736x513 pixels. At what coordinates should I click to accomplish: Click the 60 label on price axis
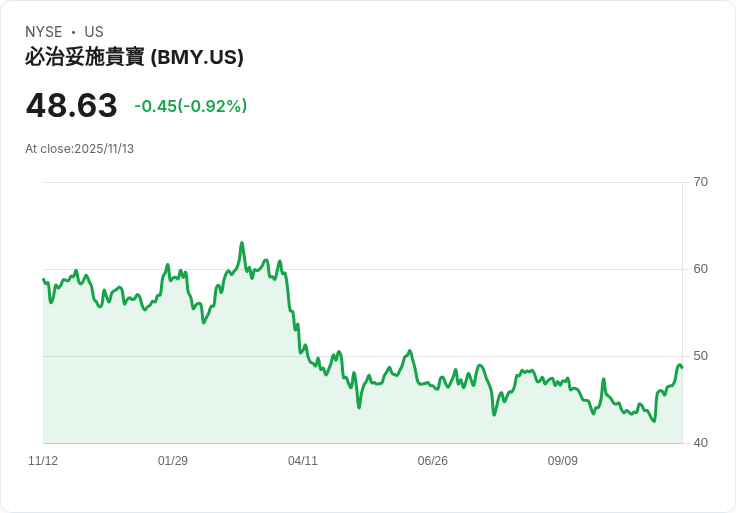[701, 269]
